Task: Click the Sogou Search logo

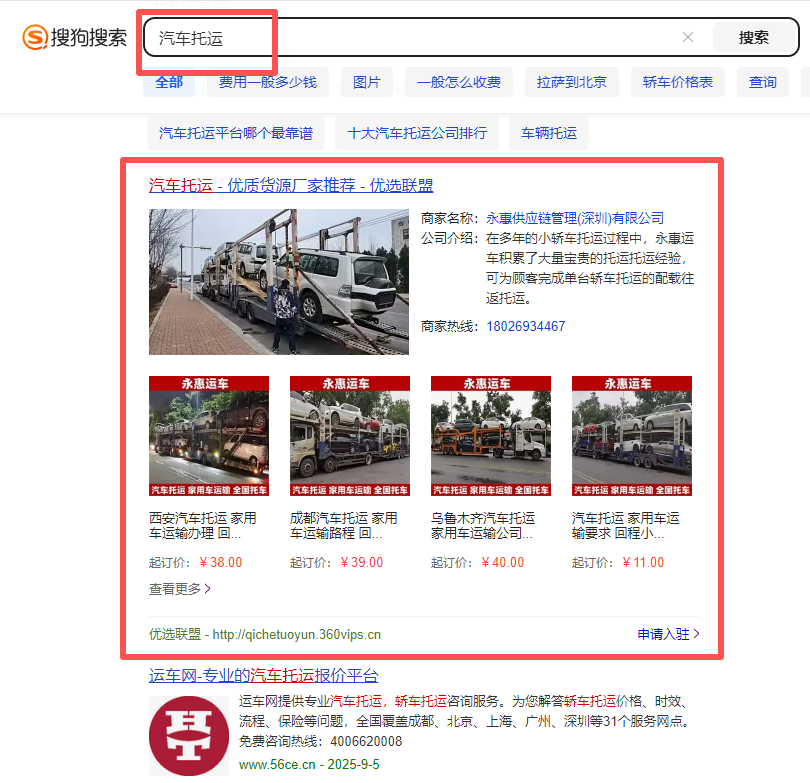Action: click(75, 38)
